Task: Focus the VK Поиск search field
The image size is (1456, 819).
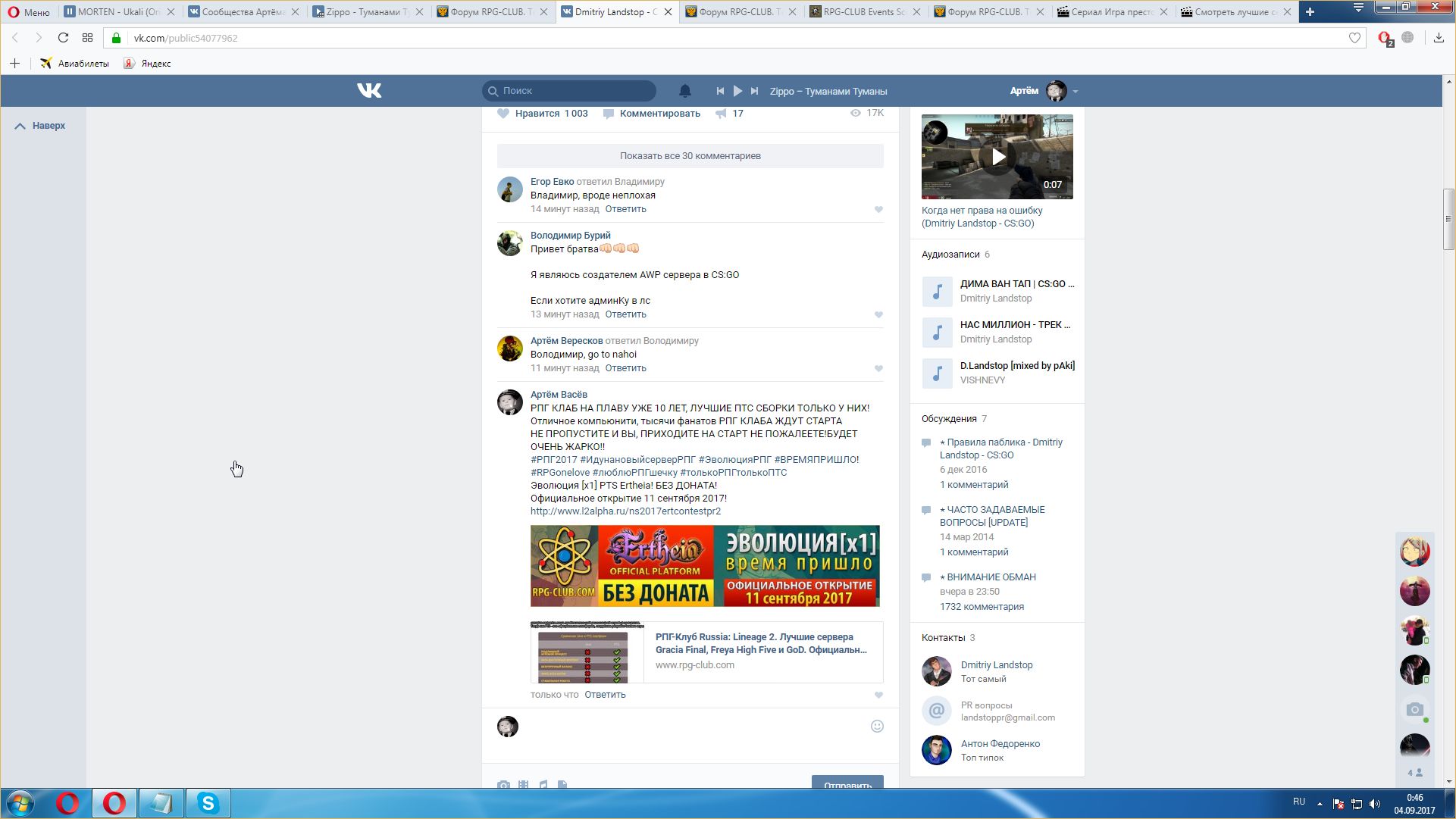Action: (569, 91)
